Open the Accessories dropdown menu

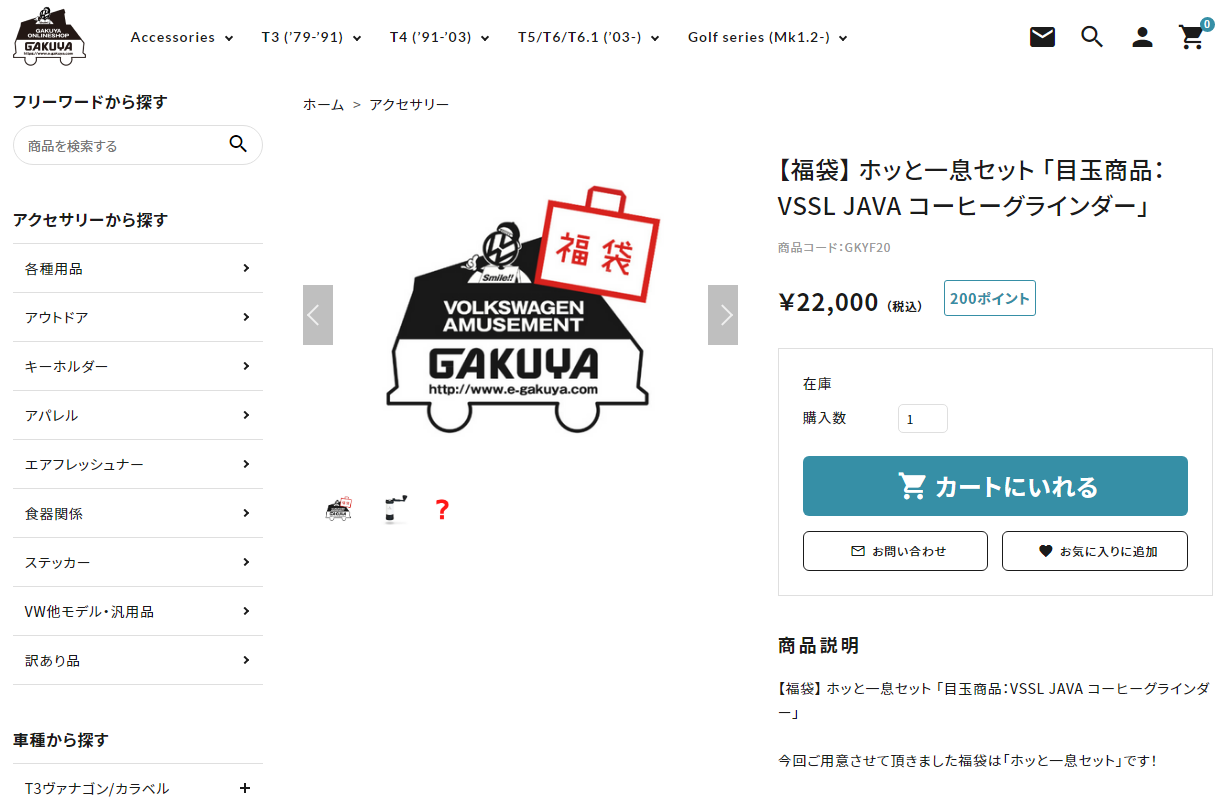182,37
